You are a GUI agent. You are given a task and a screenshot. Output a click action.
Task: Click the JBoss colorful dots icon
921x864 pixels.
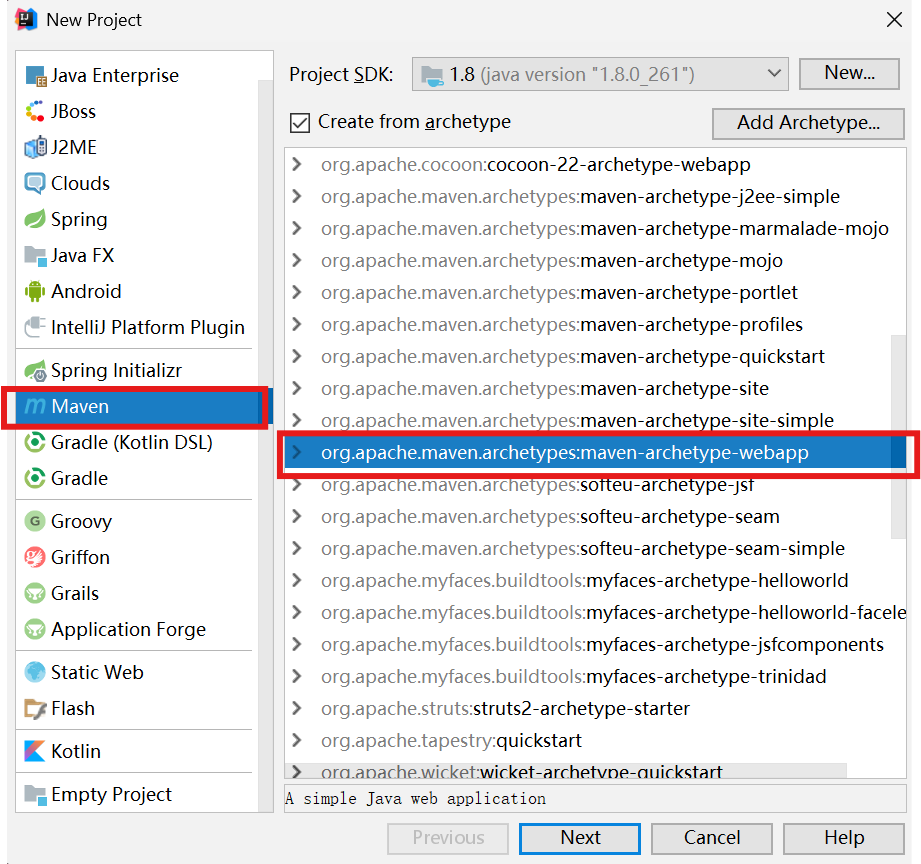point(35,111)
